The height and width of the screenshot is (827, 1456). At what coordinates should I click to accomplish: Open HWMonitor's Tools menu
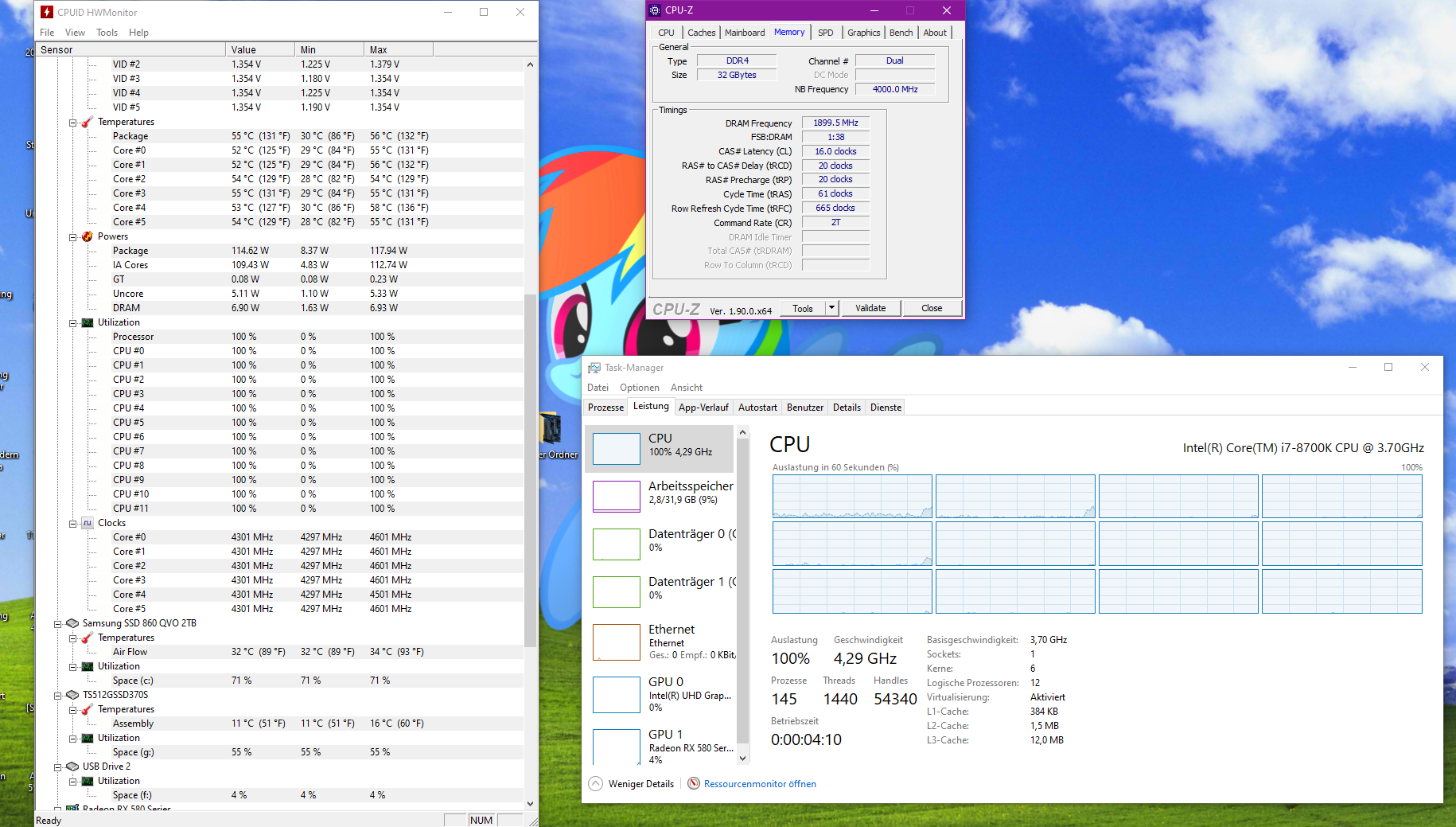pyautogui.click(x=107, y=33)
